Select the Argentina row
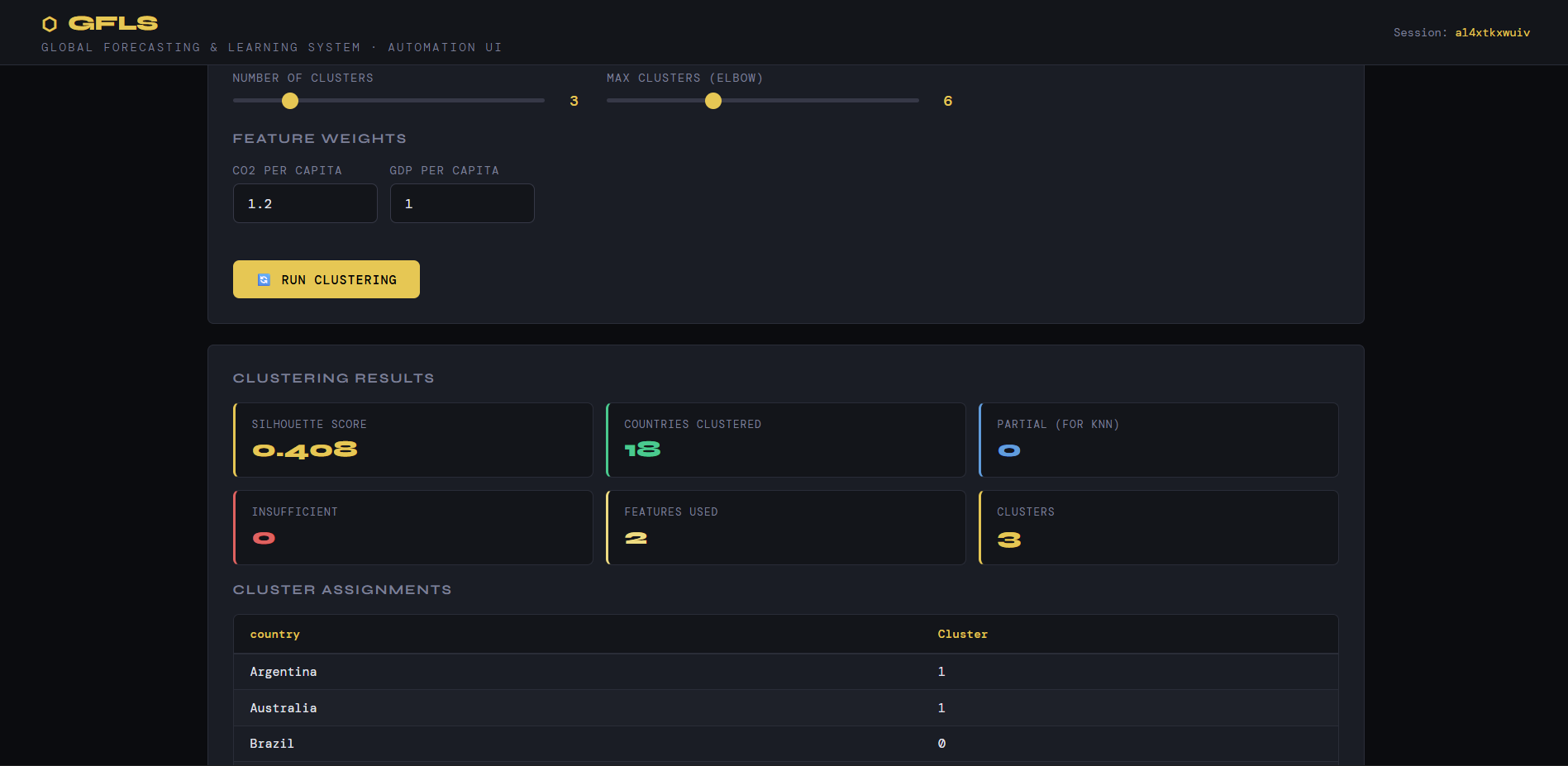Image resolution: width=1568 pixels, height=766 pixels. pyautogui.click(x=785, y=672)
